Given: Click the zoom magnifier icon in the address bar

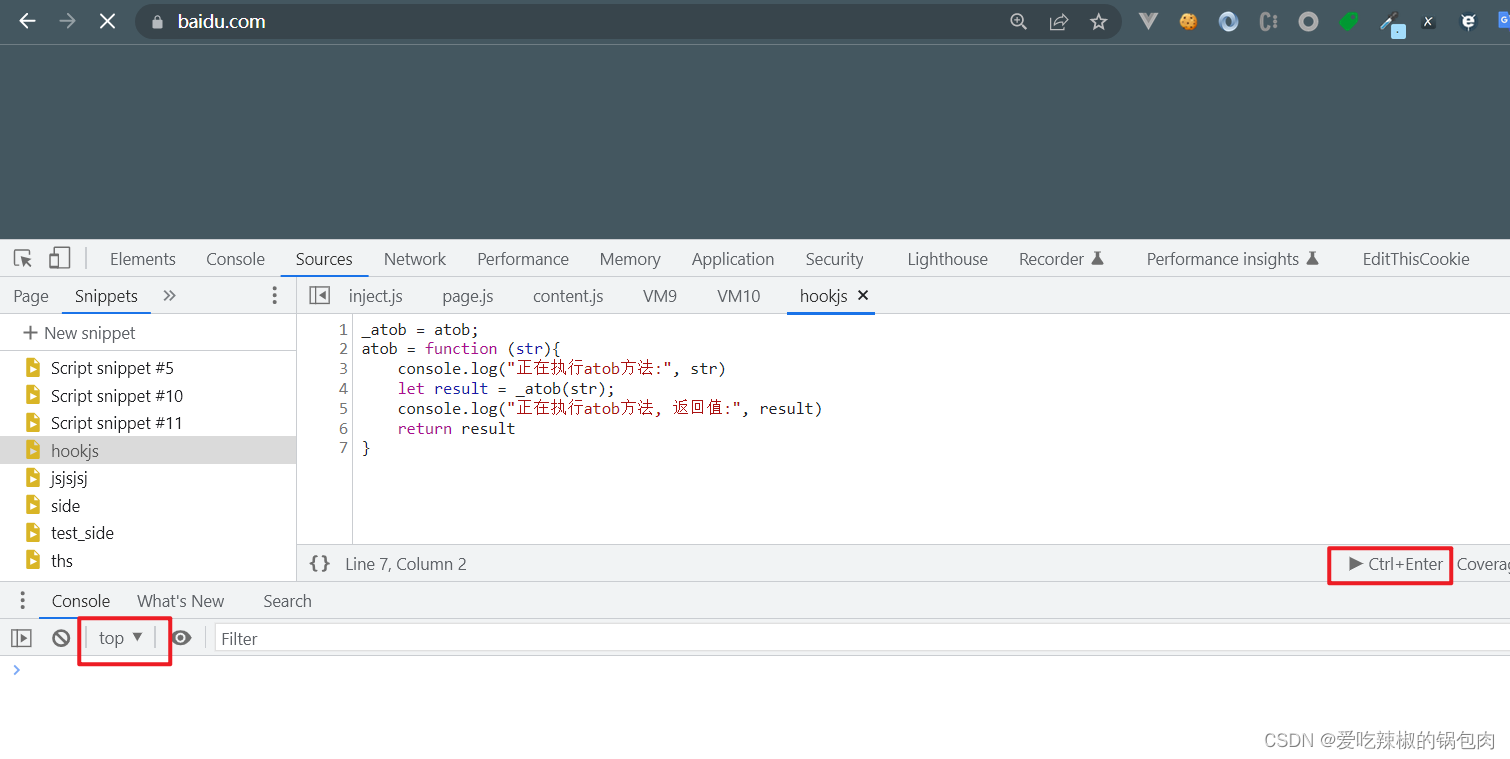Looking at the screenshot, I should point(1018,21).
